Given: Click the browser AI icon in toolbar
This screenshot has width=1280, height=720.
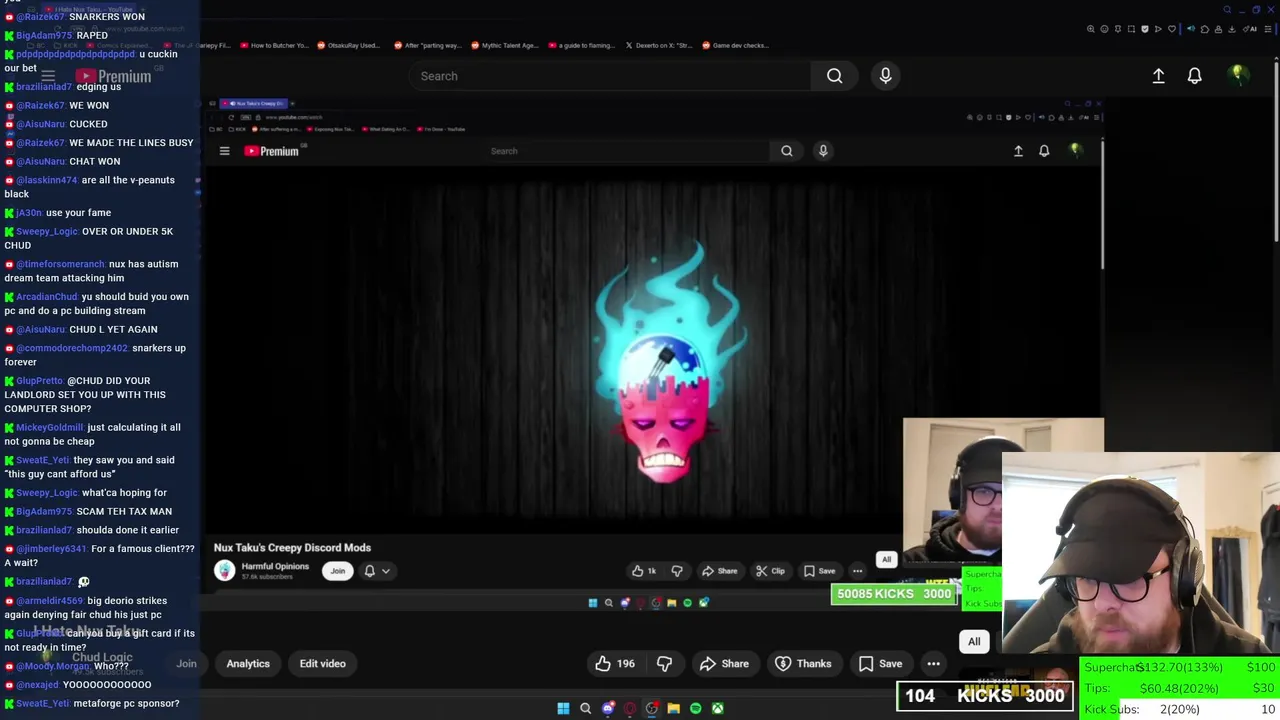Looking at the screenshot, I should click(x=1251, y=29).
